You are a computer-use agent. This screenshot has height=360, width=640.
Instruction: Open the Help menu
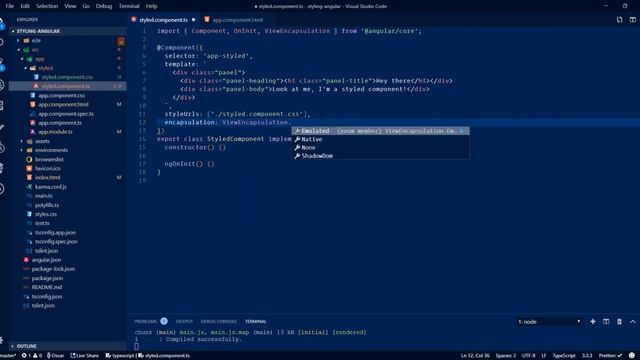pos(151,6)
